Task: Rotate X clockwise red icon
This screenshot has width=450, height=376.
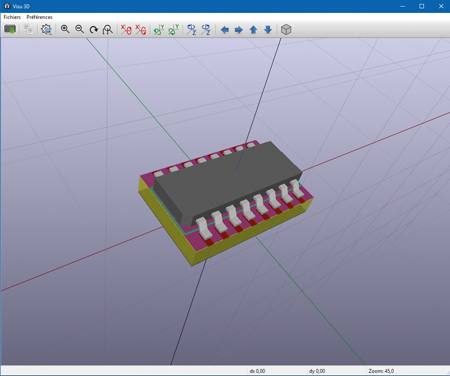Action: tap(126, 30)
